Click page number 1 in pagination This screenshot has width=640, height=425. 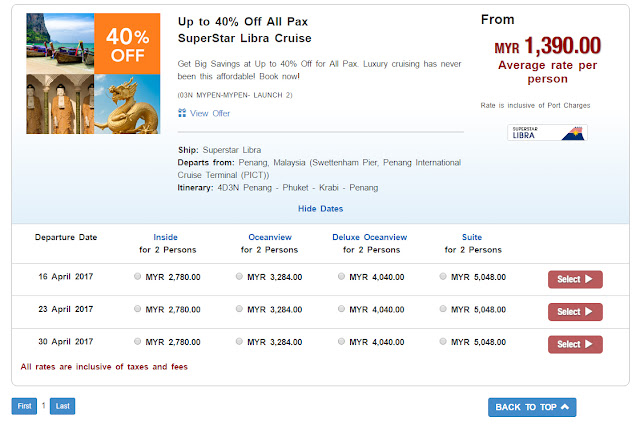point(43,406)
